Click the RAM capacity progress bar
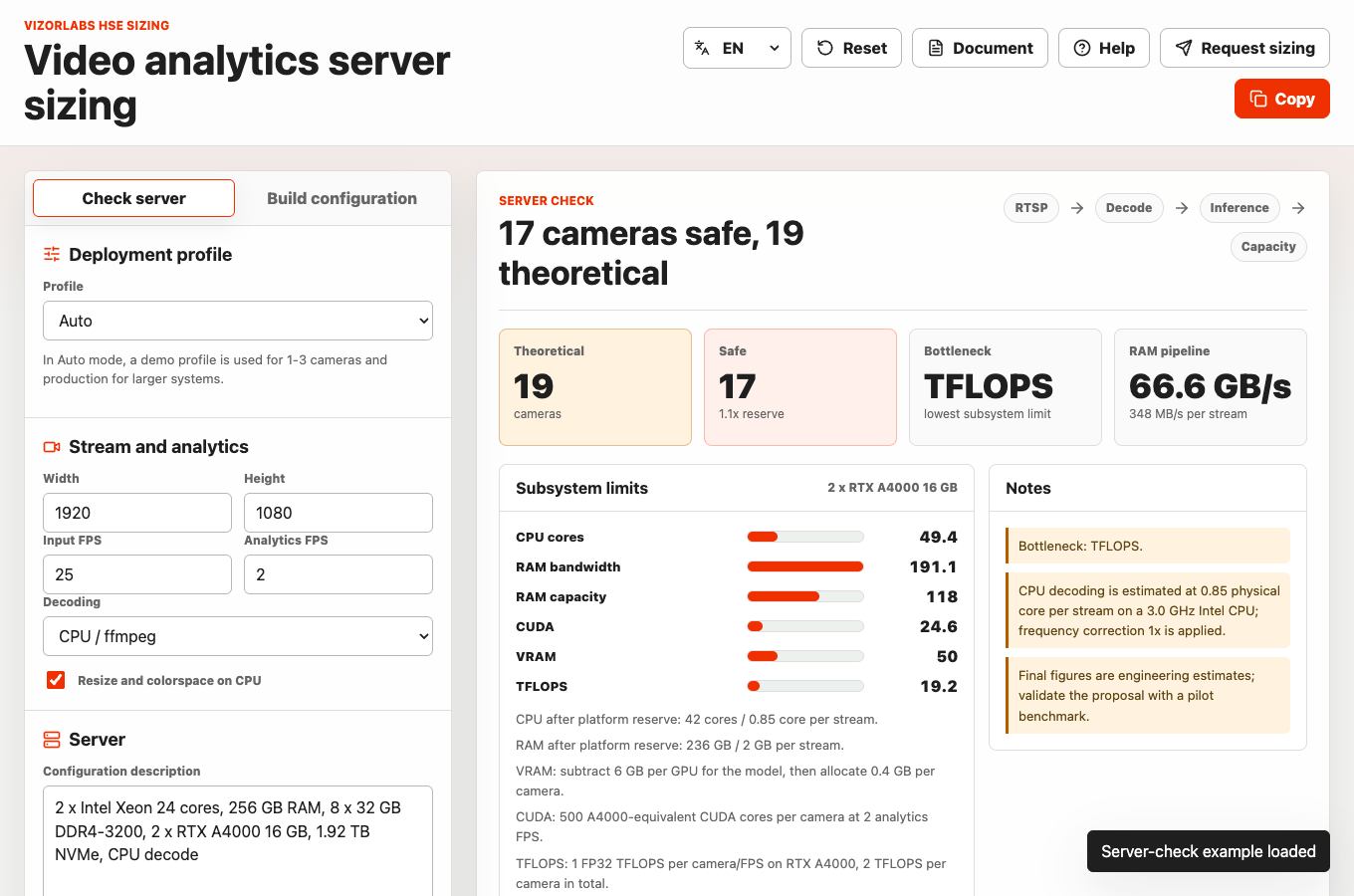The width and height of the screenshot is (1354, 896). (x=805, y=596)
